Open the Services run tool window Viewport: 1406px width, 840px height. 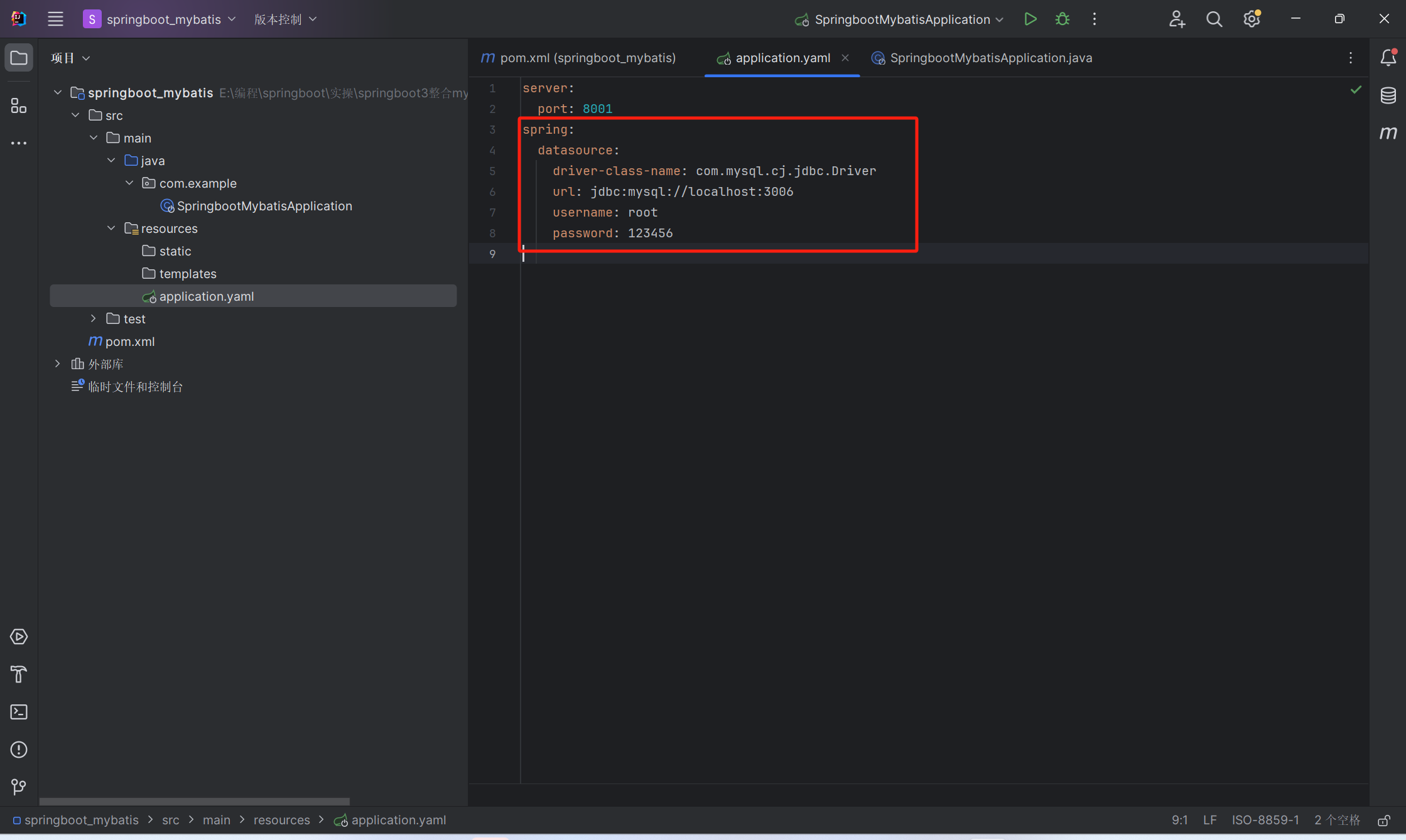tap(19, 637)
